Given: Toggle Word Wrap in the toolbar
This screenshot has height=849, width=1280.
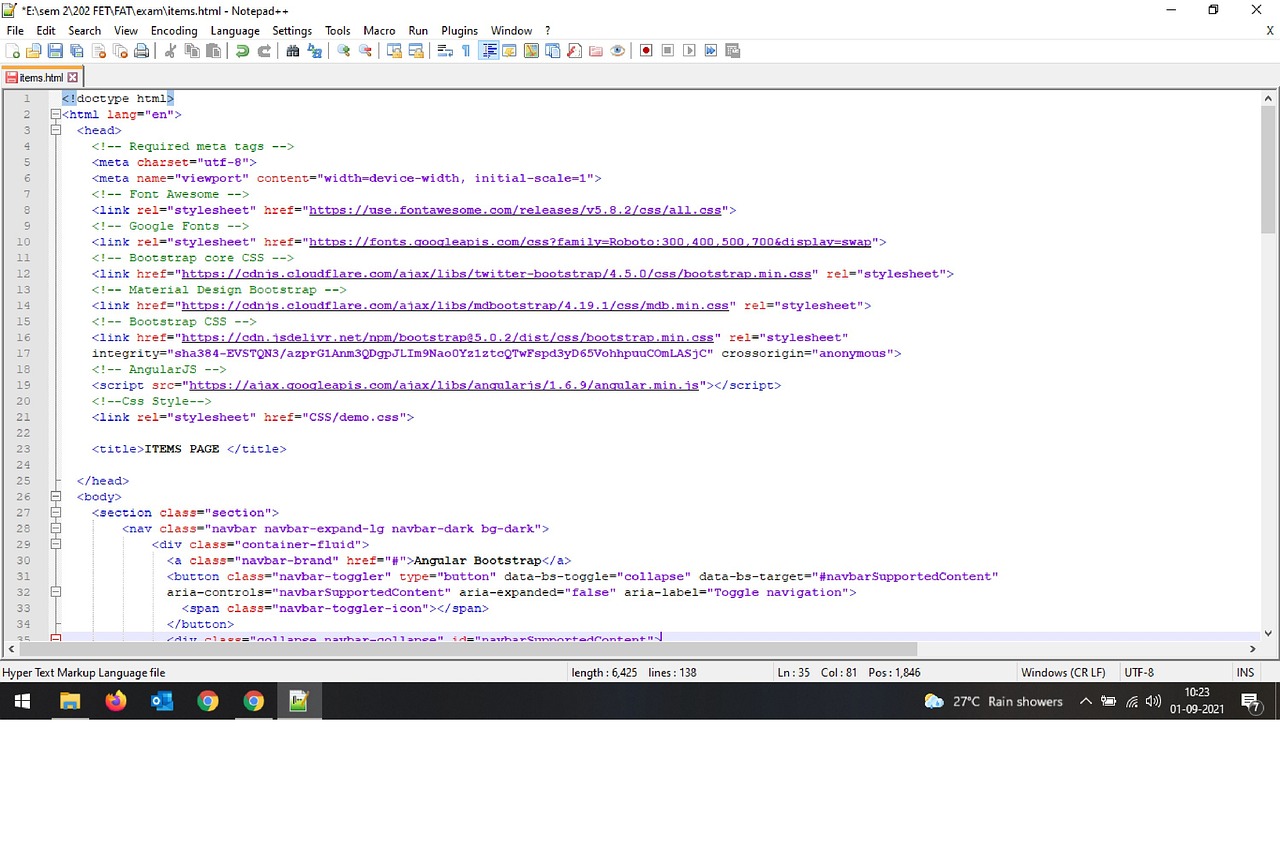Looking at the screenshot, I should [x=445, y=51].
